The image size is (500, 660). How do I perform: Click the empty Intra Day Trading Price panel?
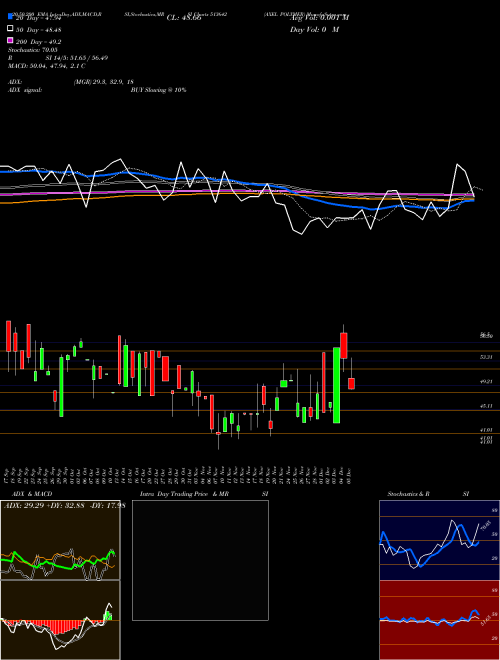(x=200, y=560)
